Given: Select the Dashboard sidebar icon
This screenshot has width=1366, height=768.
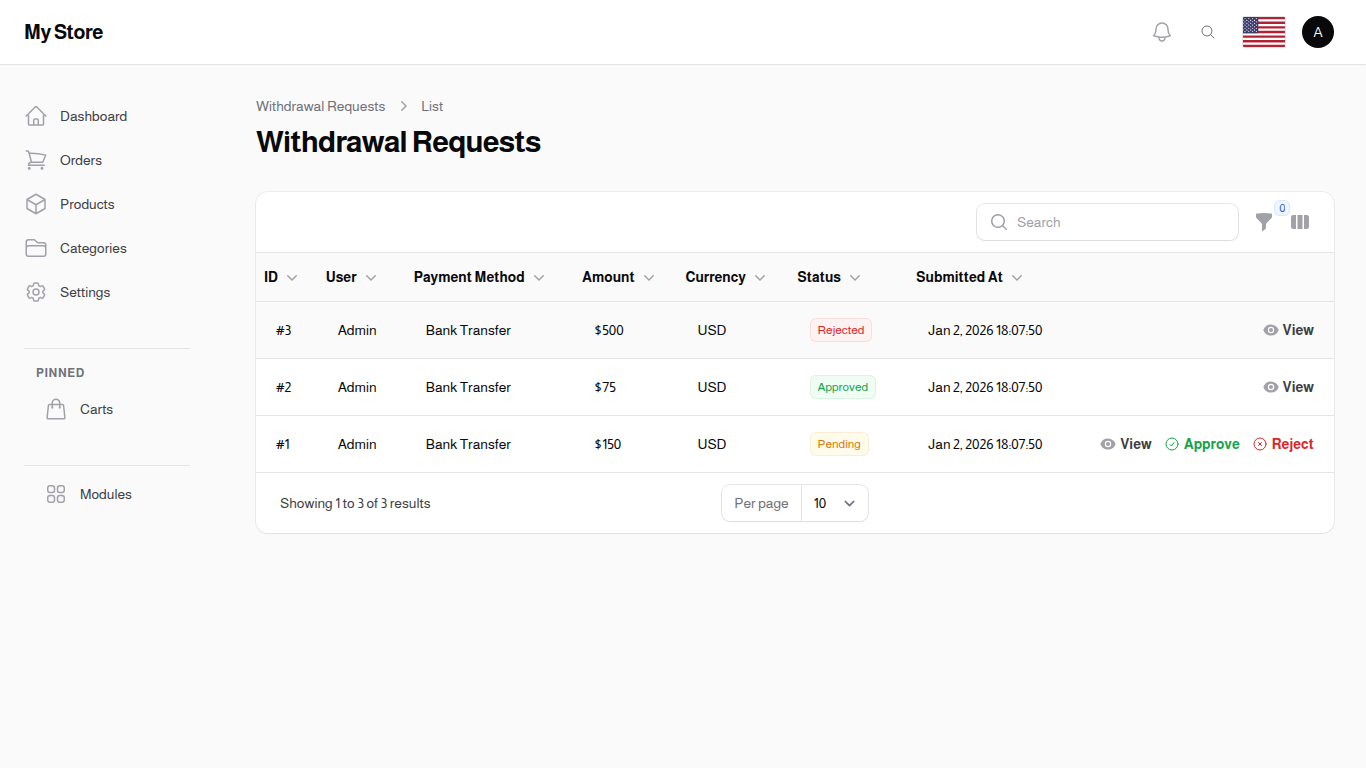Looking at the screenshot, I should tap(36, 116).
